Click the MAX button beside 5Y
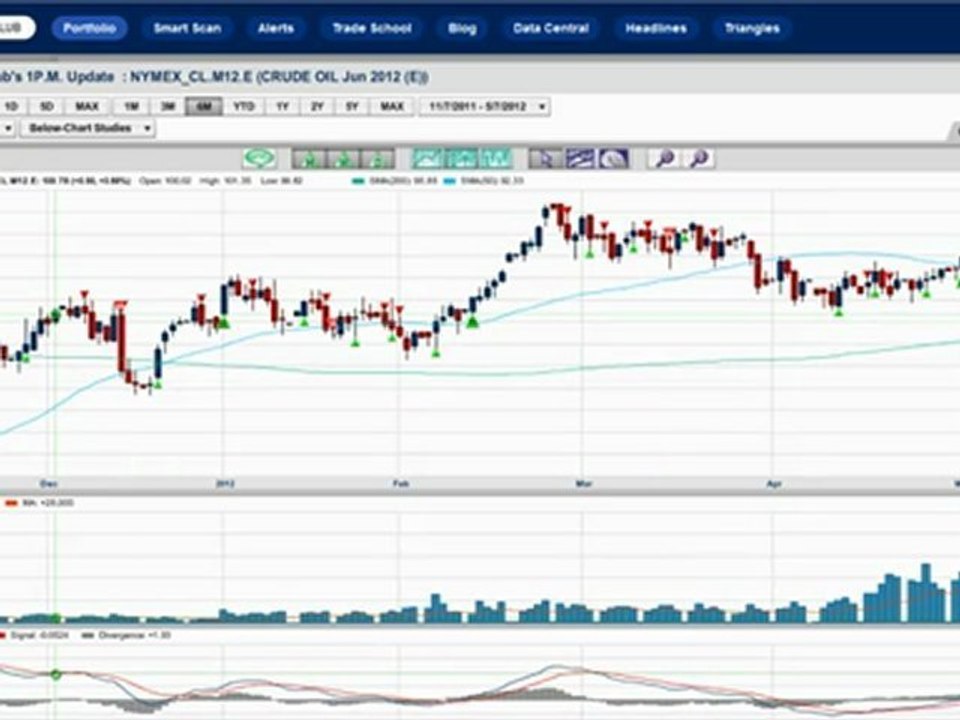Viewport: 960px width, 720px height. pos(392,107)
